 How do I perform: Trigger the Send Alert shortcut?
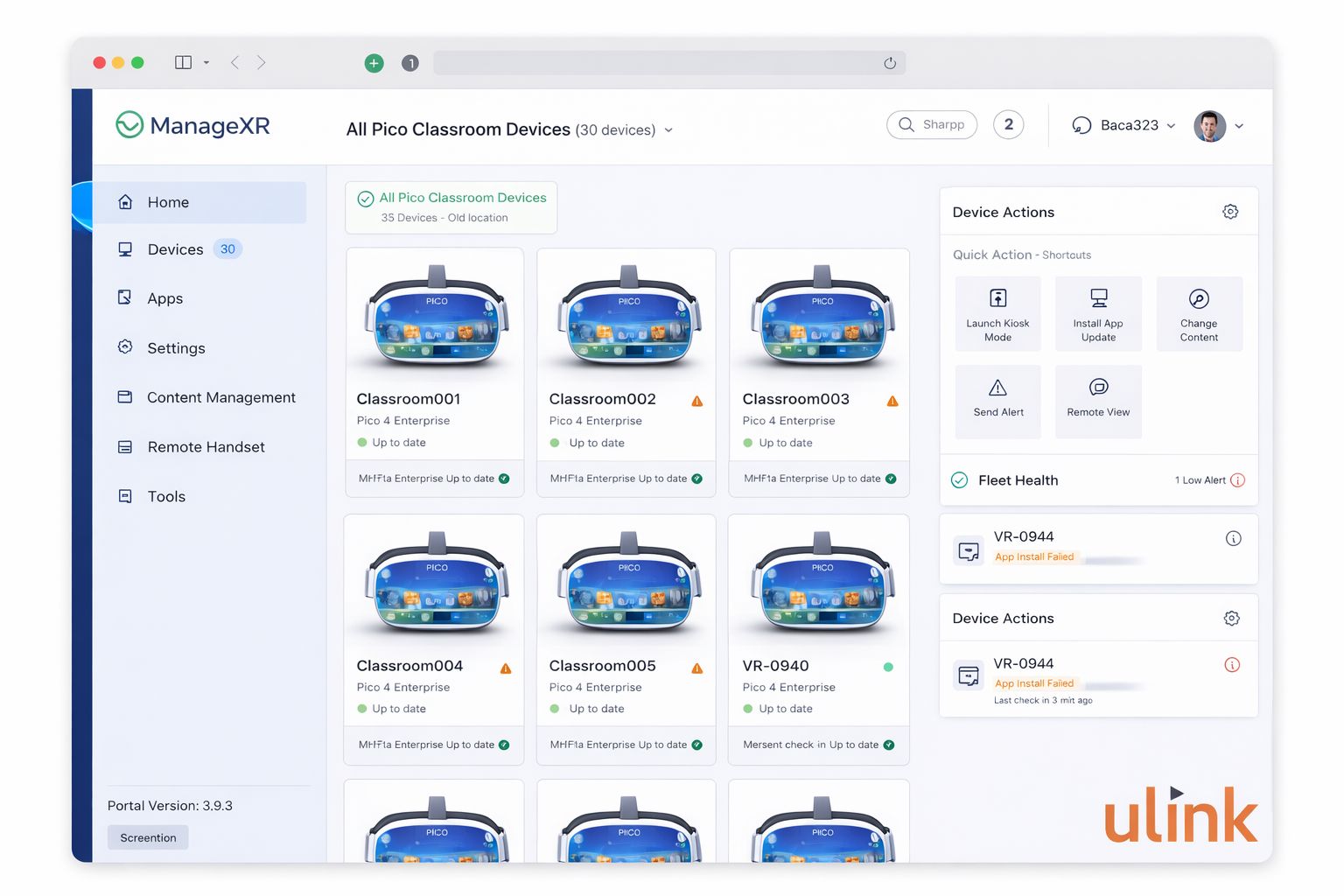pyautogui.click(x=997, y=401)
